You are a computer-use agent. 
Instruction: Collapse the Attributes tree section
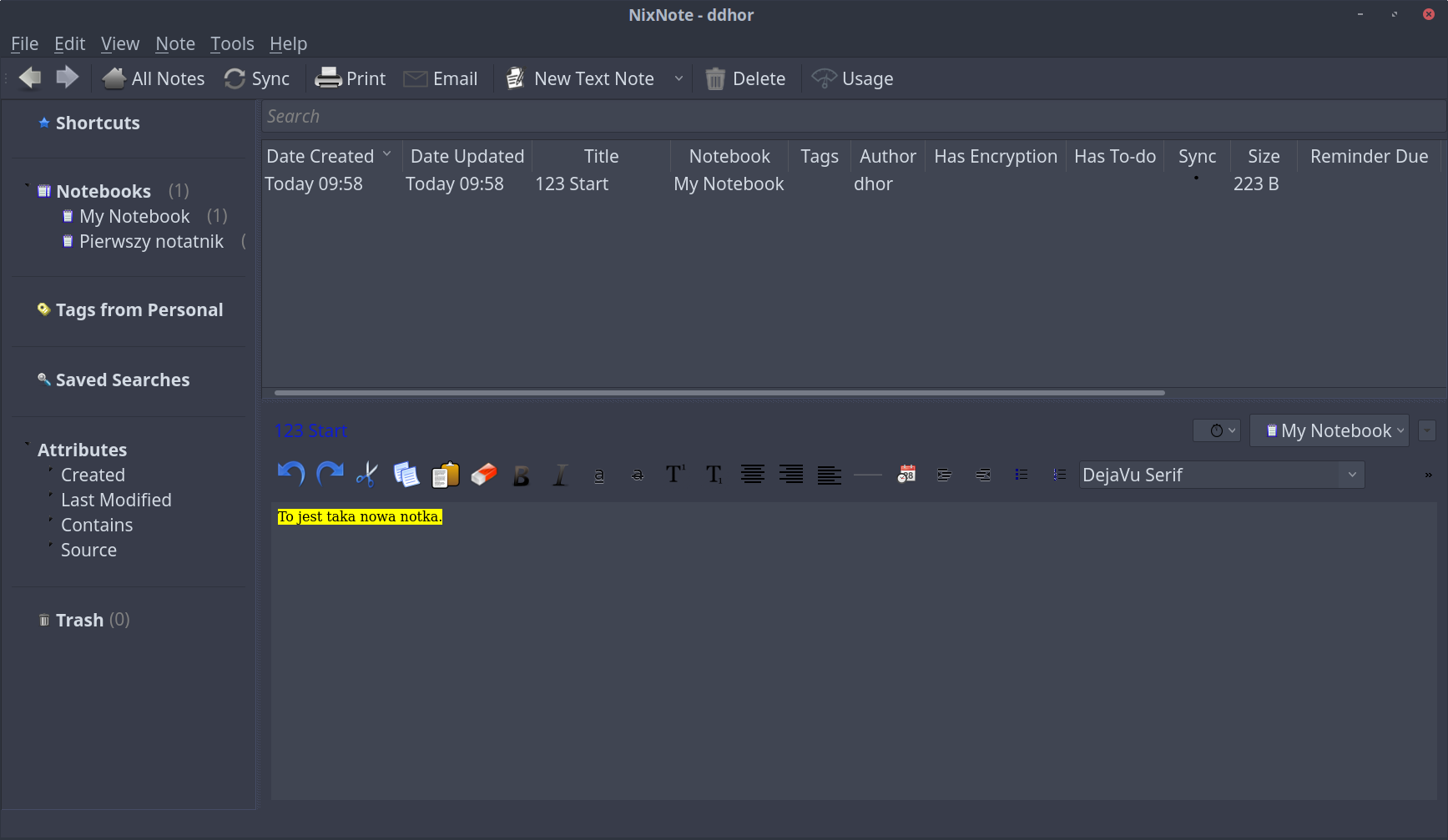click(27, 445)
